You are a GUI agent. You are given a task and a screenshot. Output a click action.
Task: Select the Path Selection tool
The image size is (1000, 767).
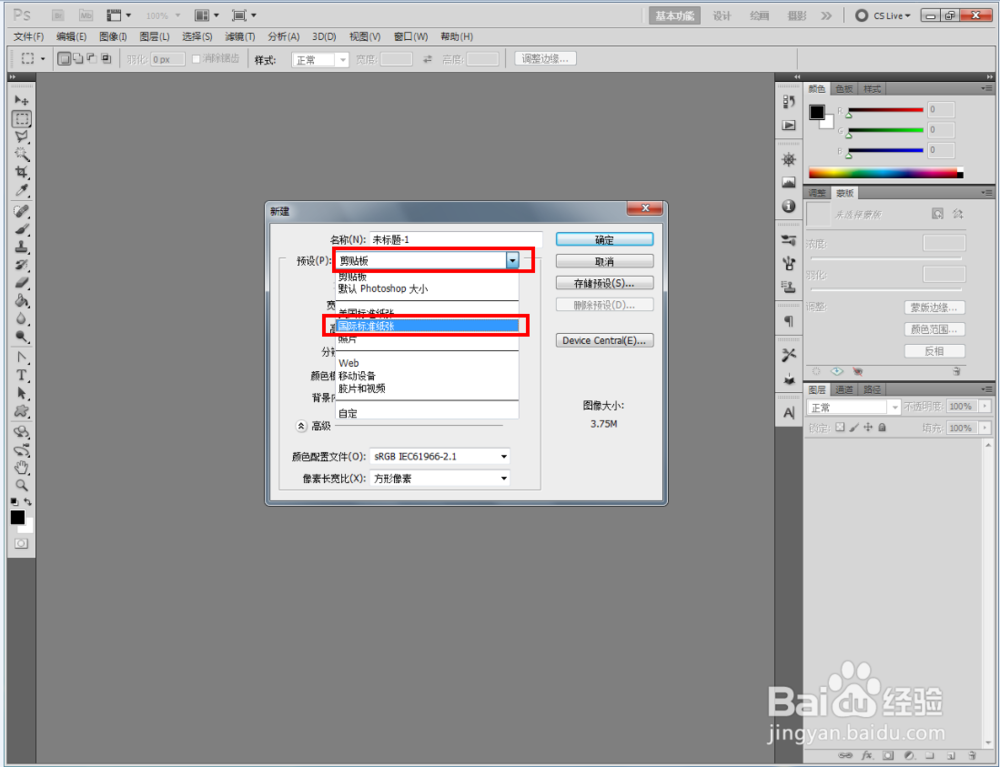click(x=22, y=393)
